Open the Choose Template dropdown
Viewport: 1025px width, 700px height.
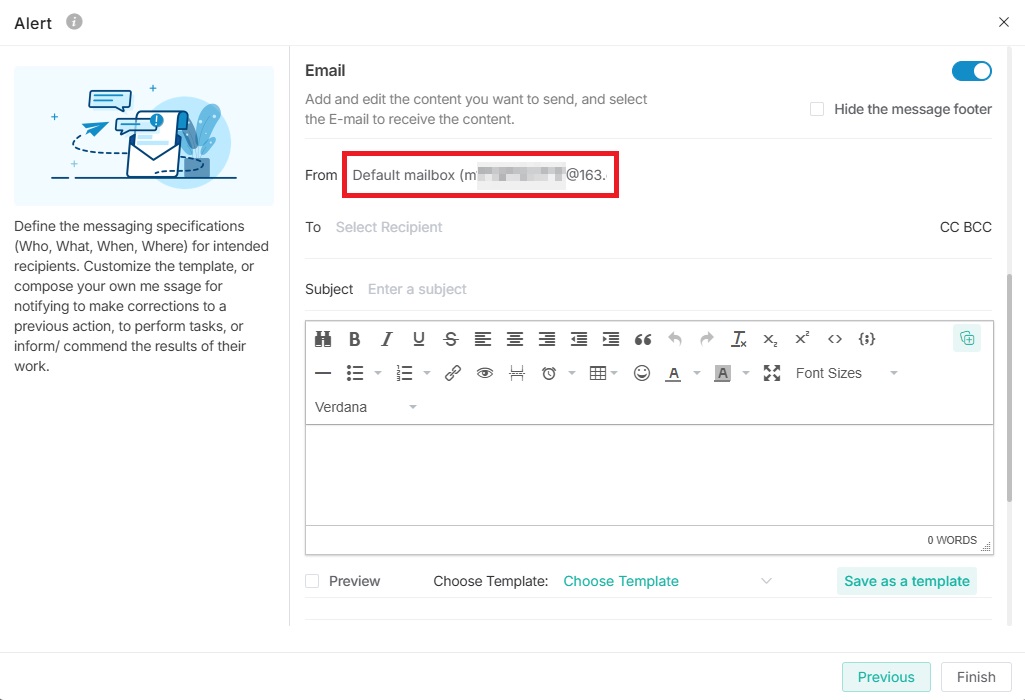pyautogui.click(x=667, y=581)
